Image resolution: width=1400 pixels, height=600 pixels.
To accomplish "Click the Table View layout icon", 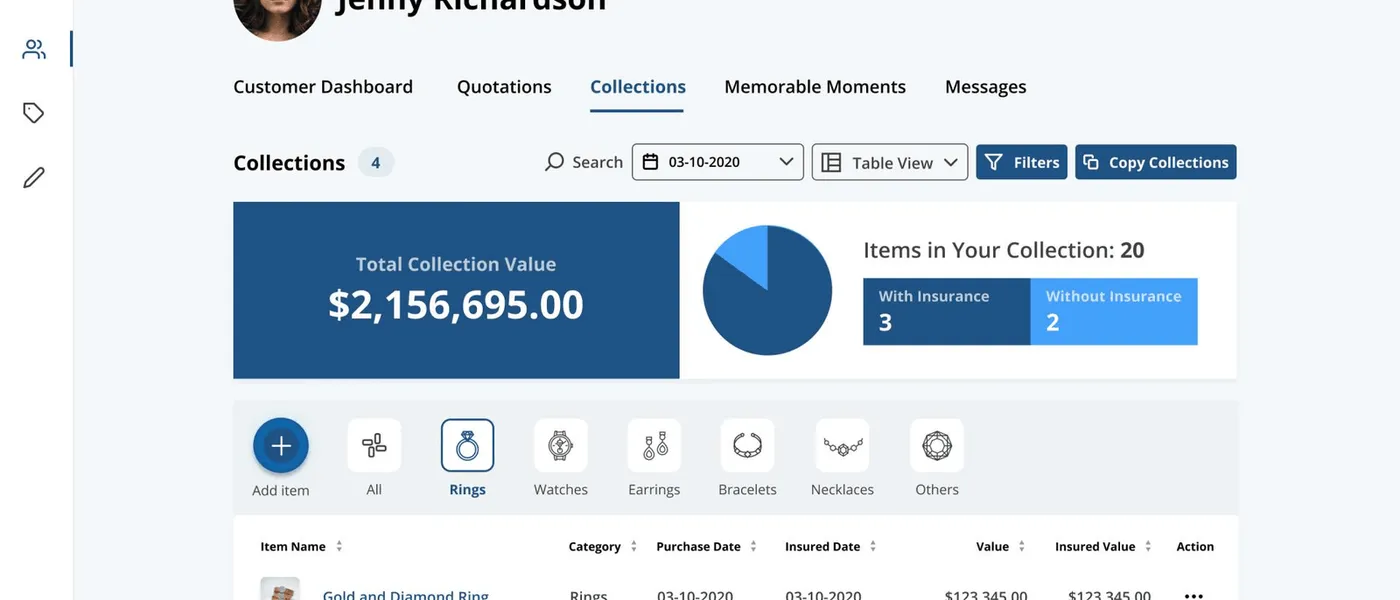I will 831,162.
